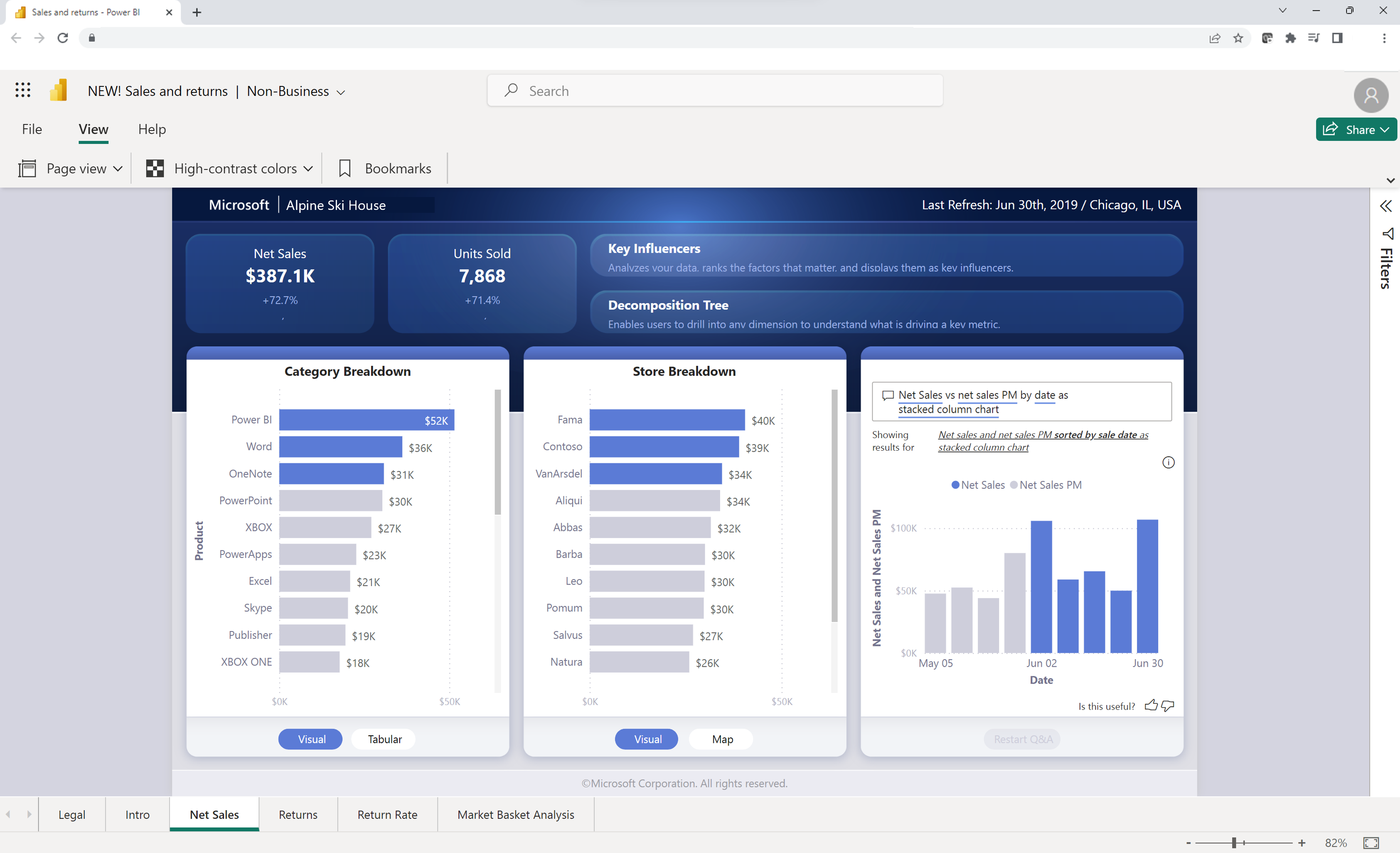Click the Power BI home logo
The width and height of the screenshot is (1400, 853).
57,90
